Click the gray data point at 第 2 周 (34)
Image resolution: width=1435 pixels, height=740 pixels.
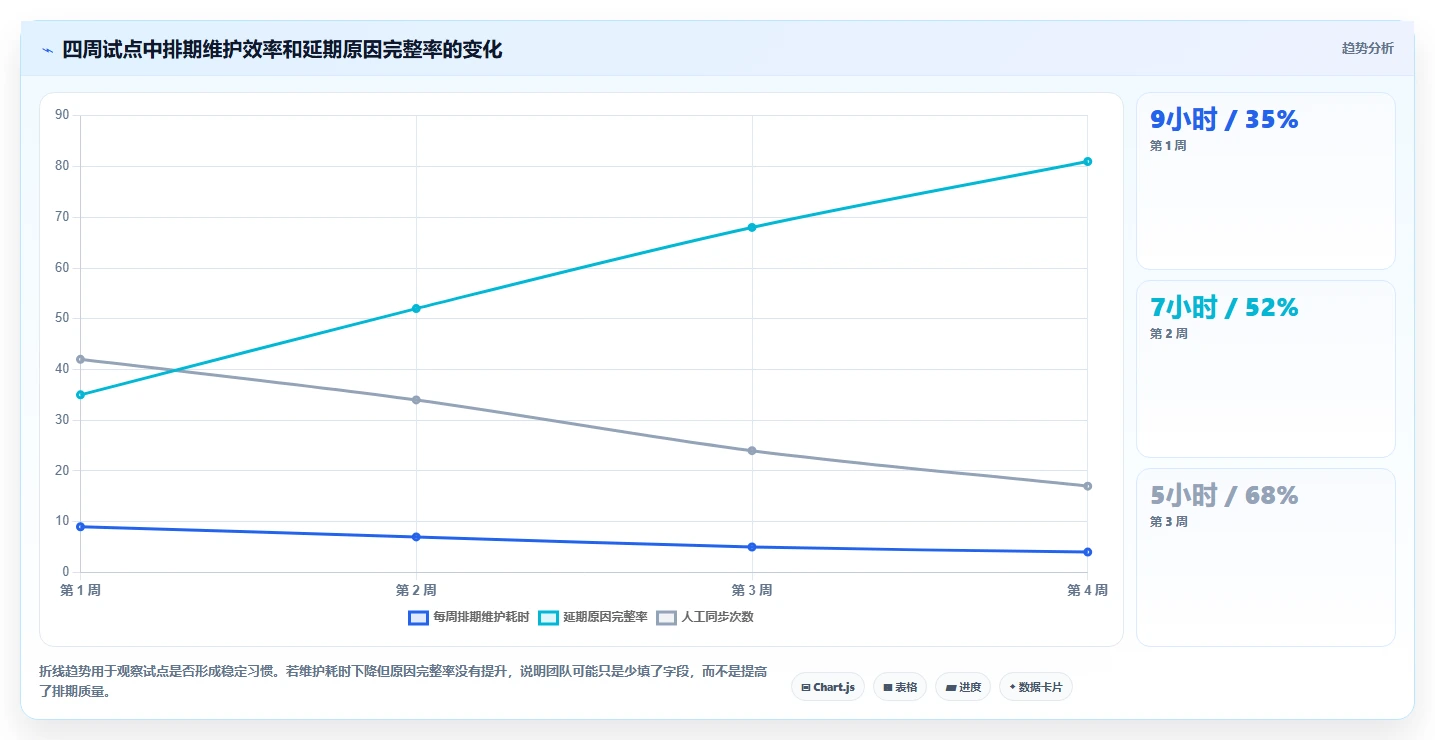coord(416,399)
